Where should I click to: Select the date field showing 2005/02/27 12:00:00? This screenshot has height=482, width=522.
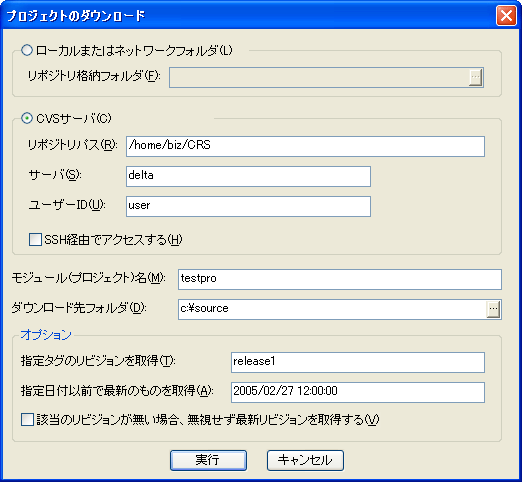coord(358,392)
